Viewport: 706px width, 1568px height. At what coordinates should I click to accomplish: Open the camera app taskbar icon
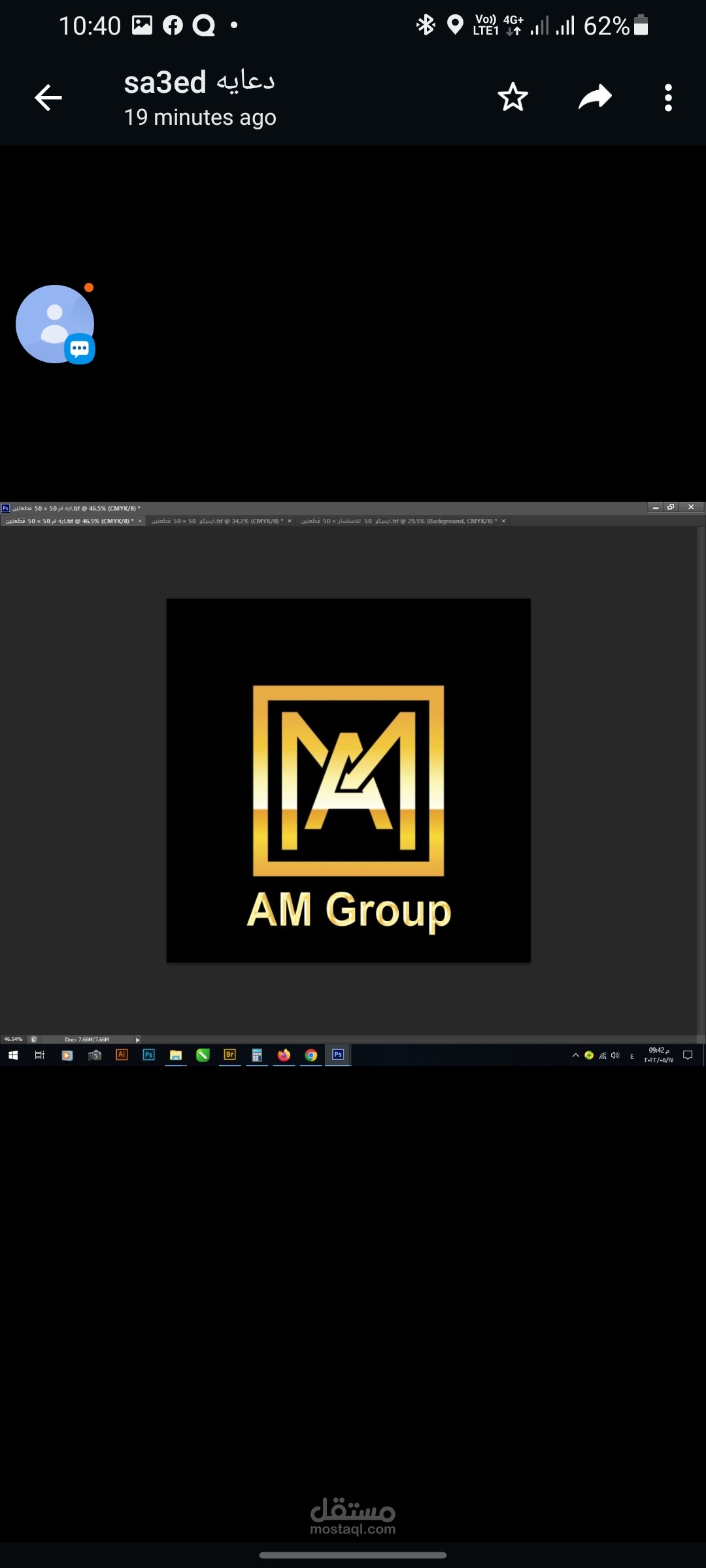coord(95,1055)
